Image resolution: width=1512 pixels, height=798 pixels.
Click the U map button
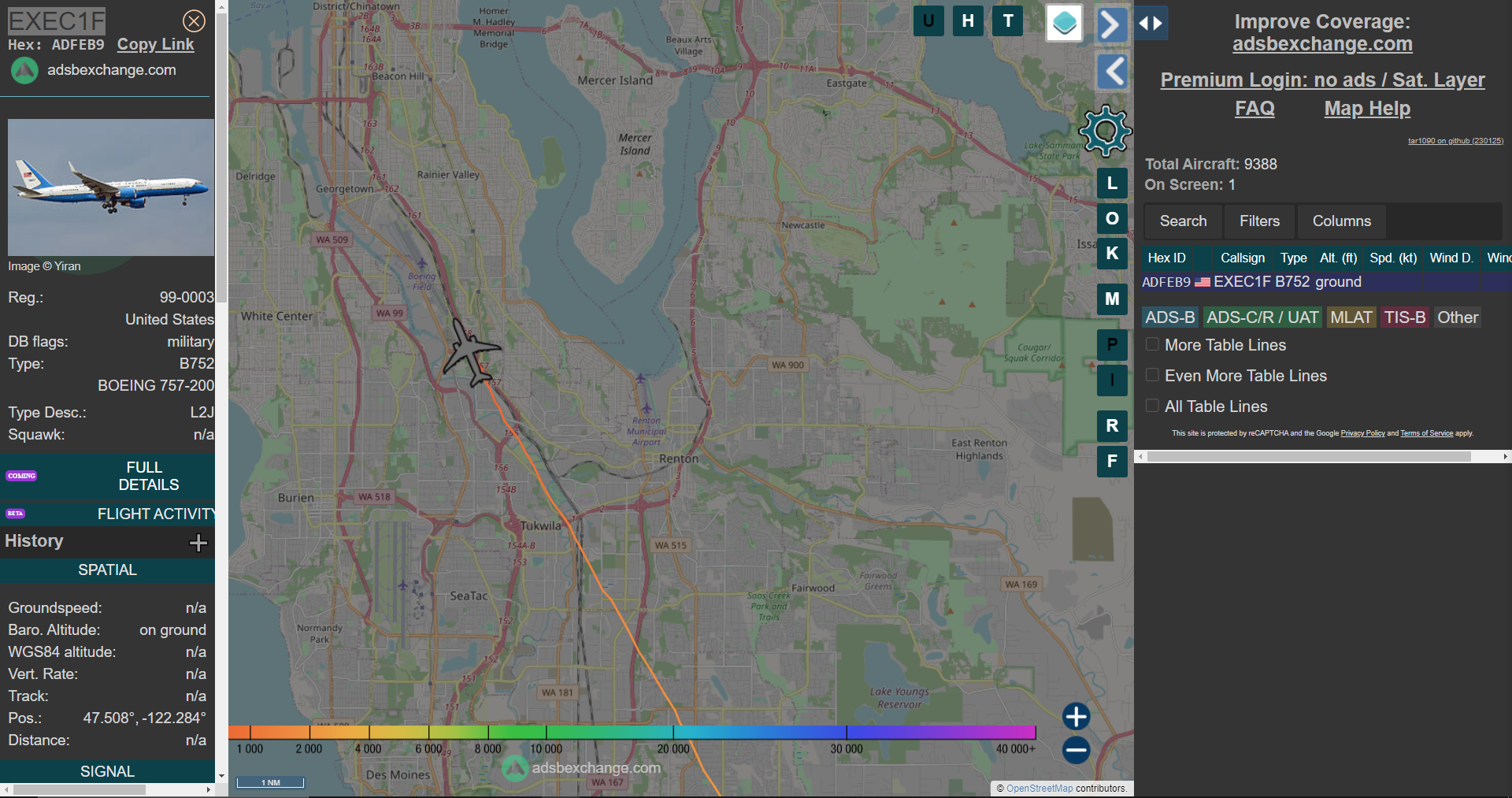[x=928, y=21]
